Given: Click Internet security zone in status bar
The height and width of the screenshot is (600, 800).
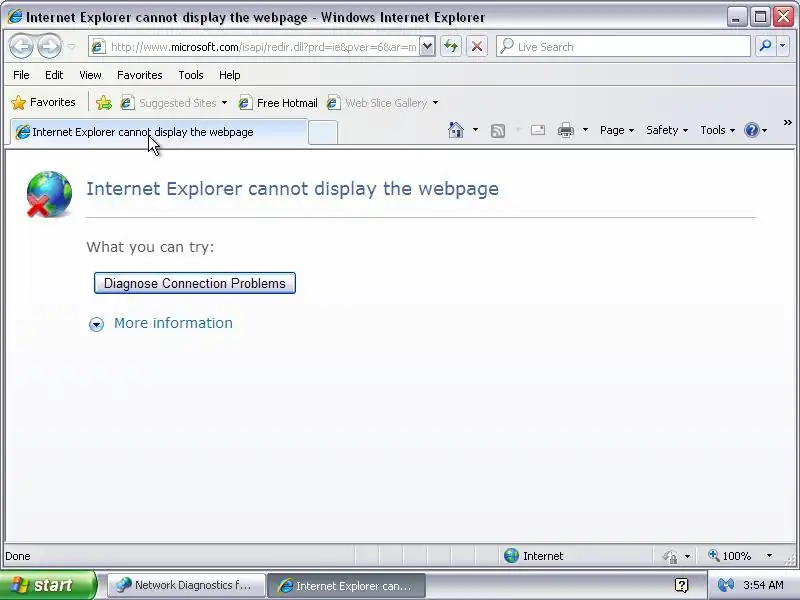Looking at the screenshot, I should pyautogui.click(x=534, y=556).
